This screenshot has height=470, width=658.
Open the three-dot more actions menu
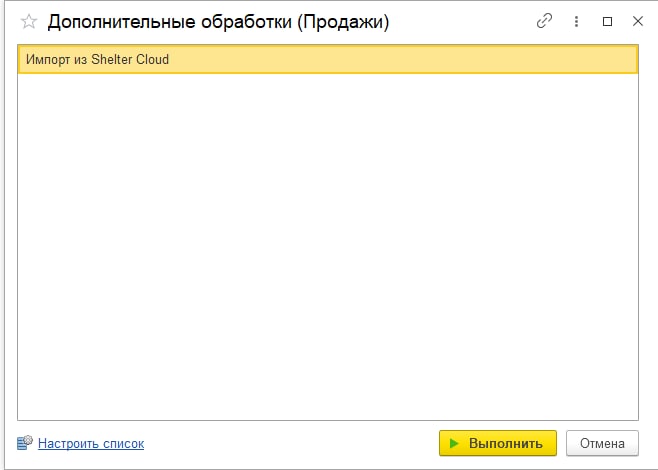click(576, 21)
